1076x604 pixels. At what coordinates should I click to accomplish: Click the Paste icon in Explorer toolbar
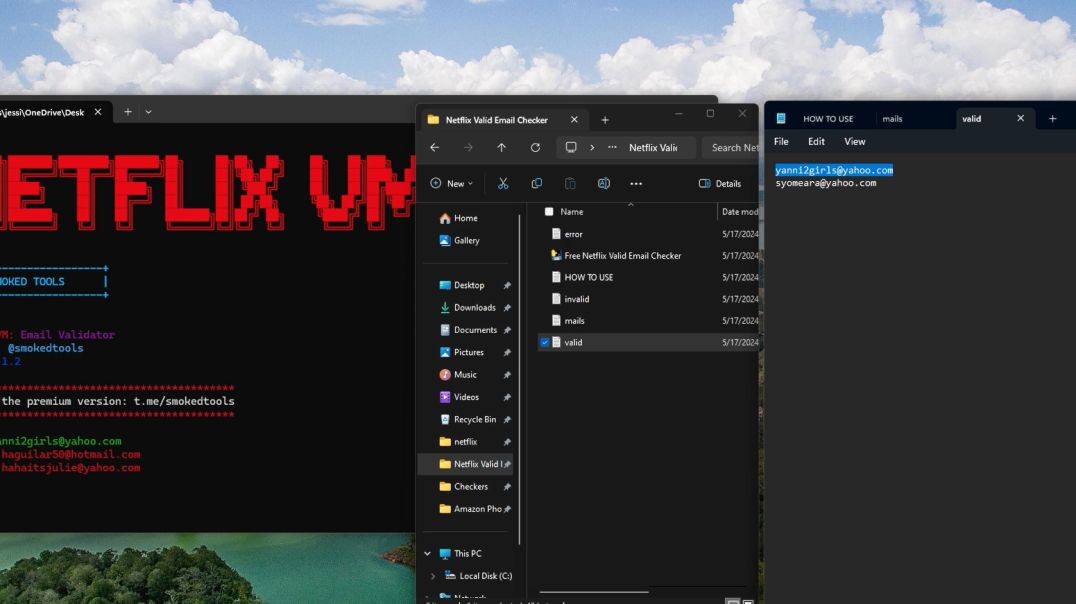(x=570, y=183)
